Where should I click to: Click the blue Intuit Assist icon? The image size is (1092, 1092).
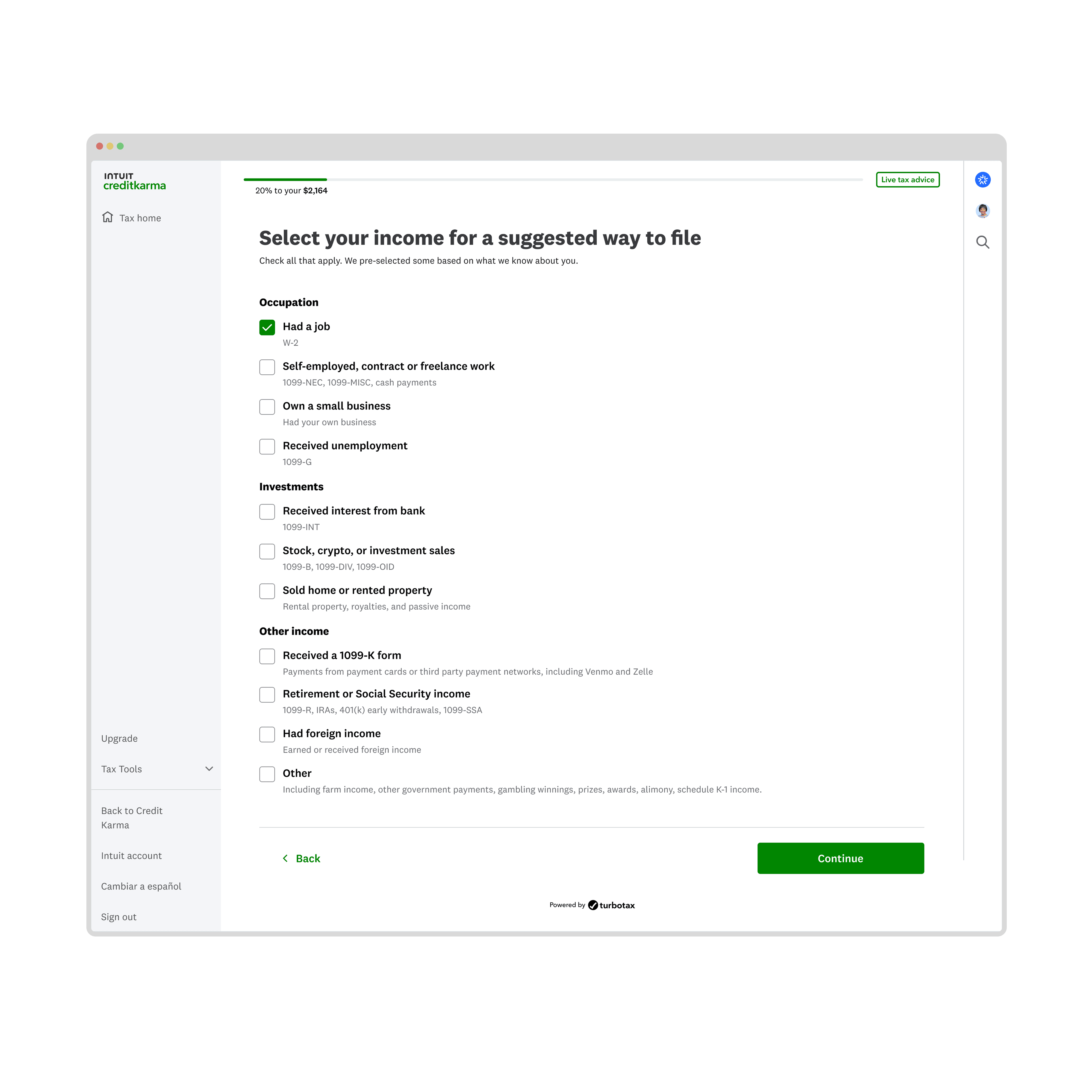point(983,180)
